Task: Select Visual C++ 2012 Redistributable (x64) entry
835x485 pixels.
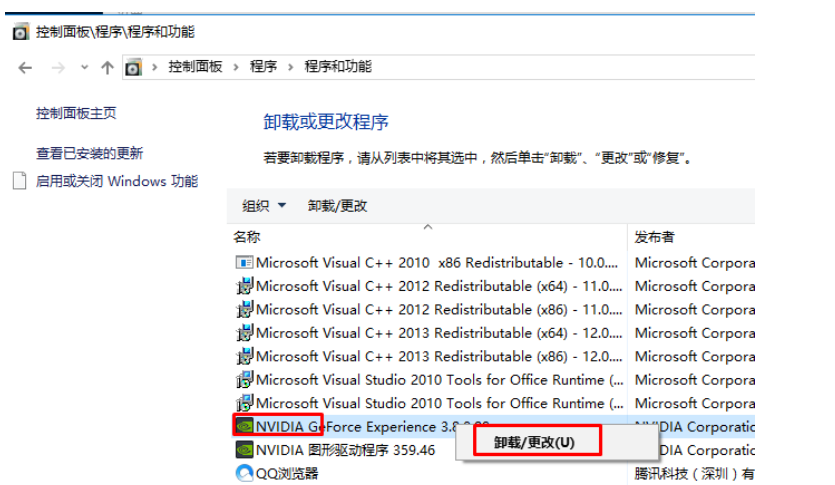Action: point(439,286)
